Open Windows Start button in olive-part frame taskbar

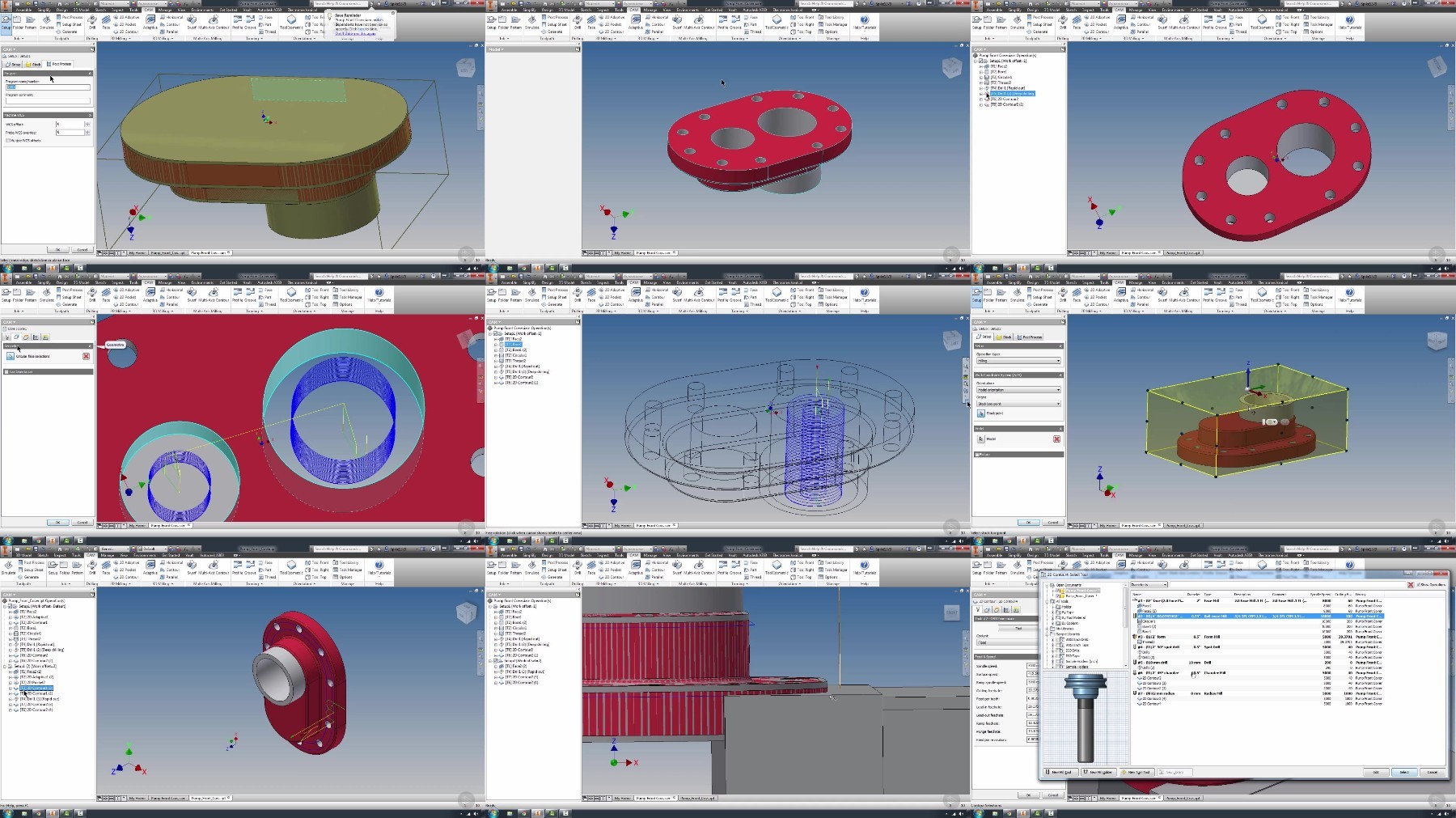[8, 267]
